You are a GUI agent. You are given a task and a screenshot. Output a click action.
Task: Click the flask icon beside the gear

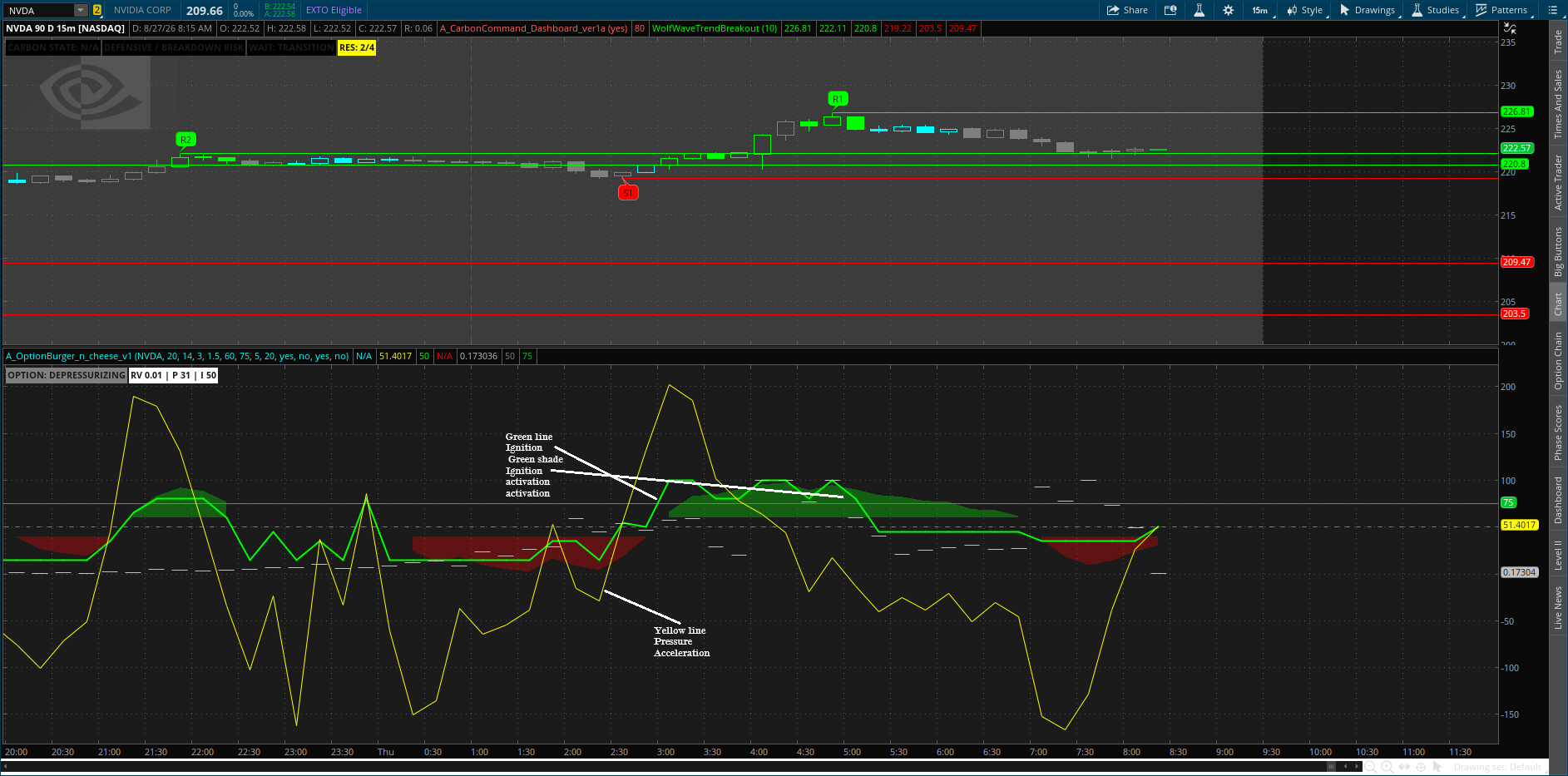pos(1199,10)
